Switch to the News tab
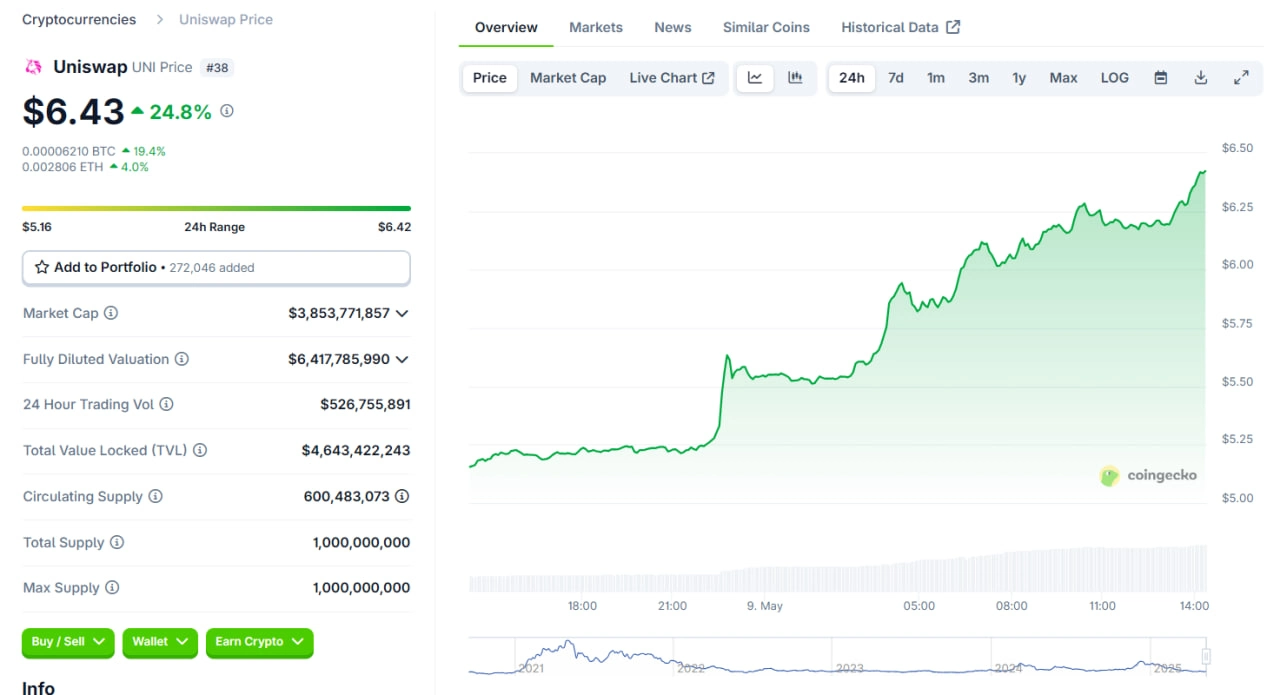 coord(673,27)
